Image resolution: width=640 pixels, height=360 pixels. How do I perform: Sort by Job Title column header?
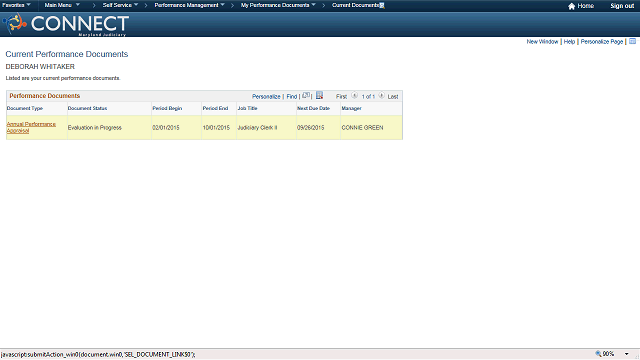[x=247, y=109]
